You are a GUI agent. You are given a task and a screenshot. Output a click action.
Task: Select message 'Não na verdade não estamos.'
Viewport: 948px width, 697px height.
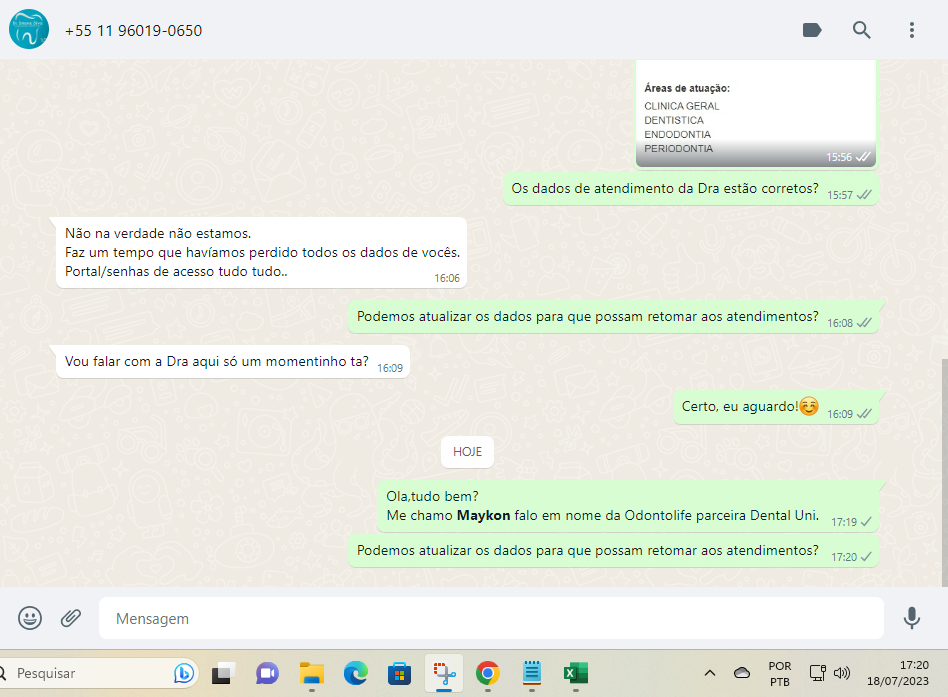click(x=261, y=253)
